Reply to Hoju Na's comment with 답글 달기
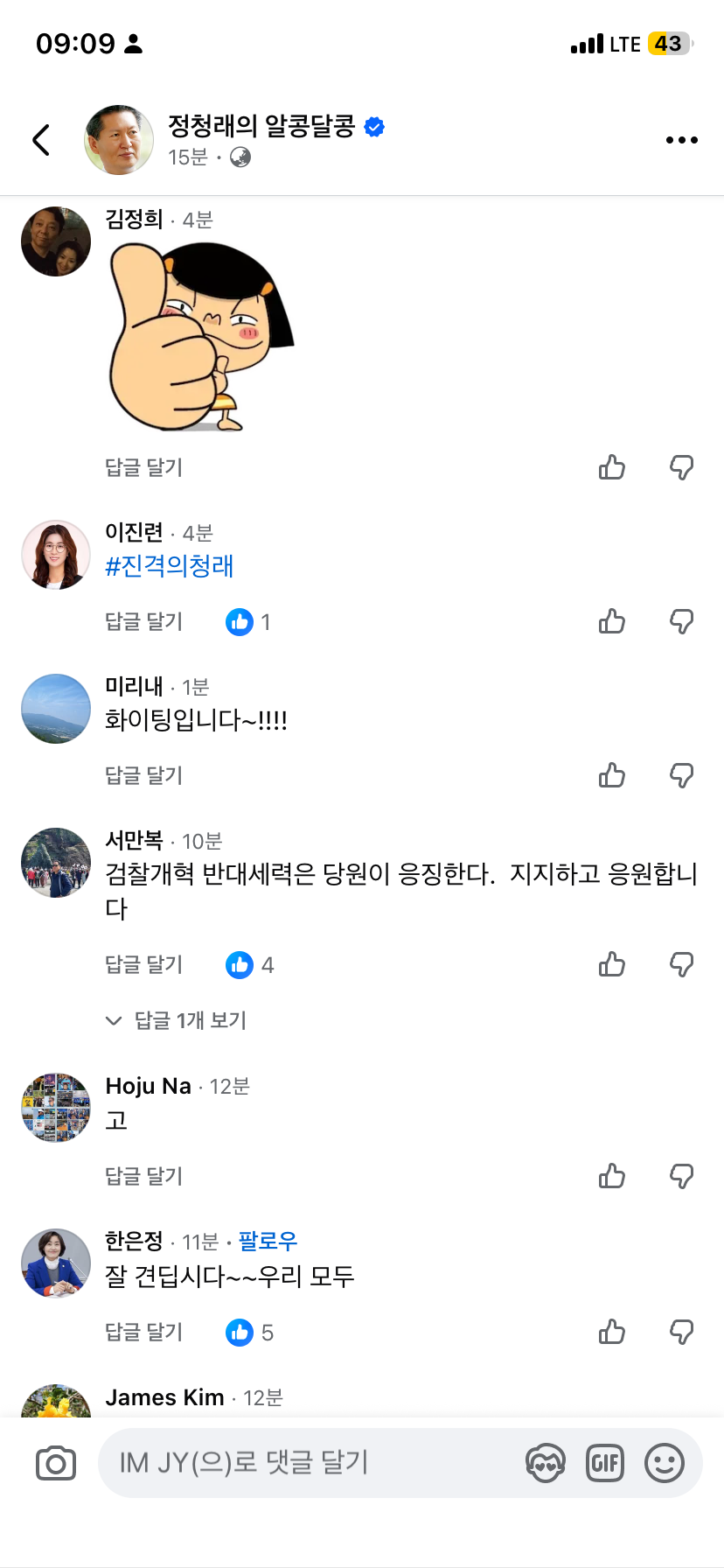This screenshot has width=724, height=1568. 144,1176
